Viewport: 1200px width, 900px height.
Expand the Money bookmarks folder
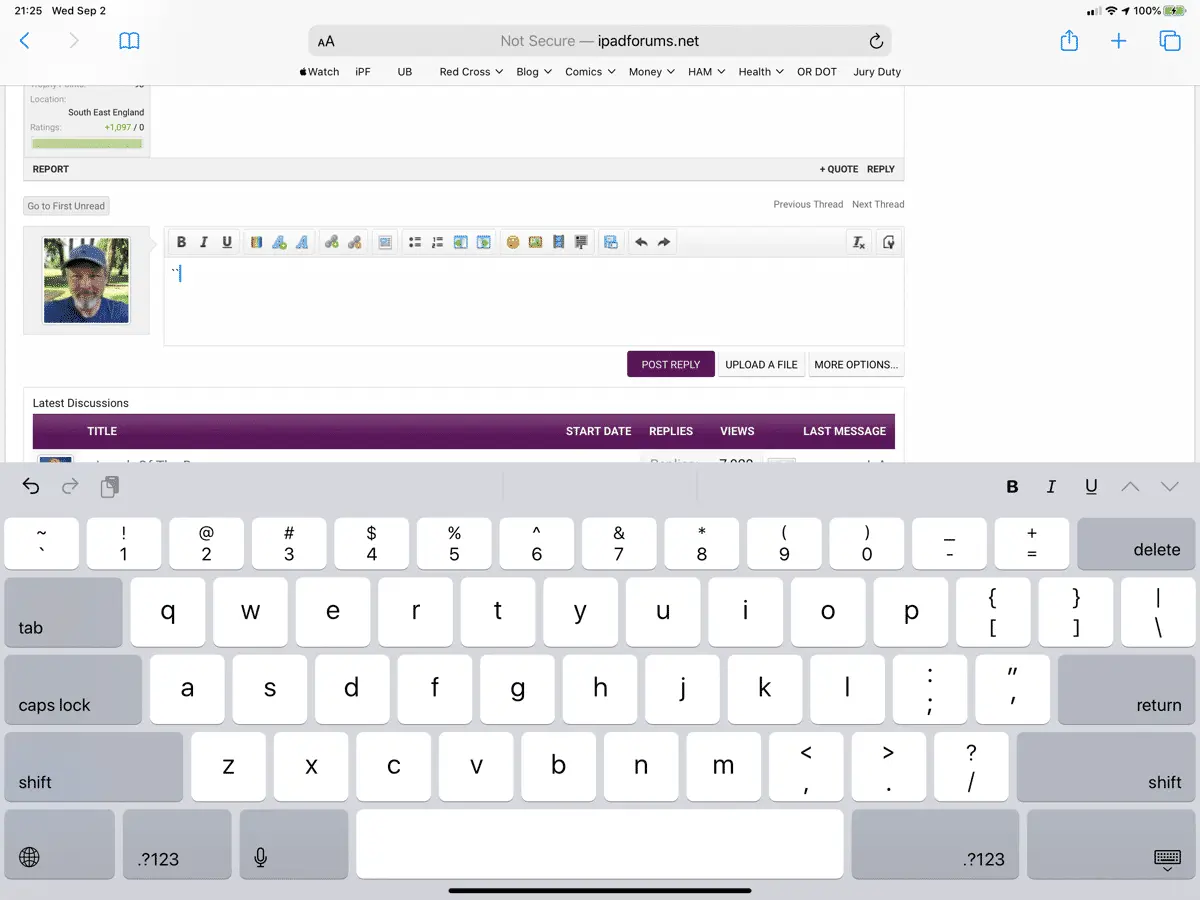(651, 72)
